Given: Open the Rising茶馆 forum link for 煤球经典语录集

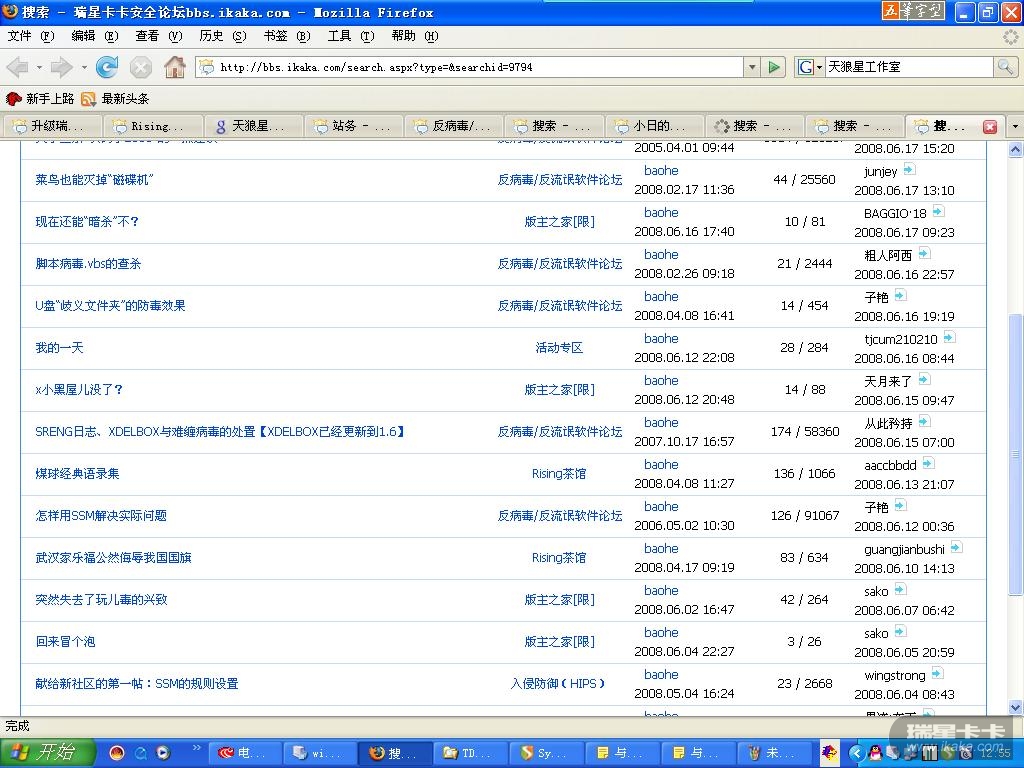Looking at the screenshot, I should [559, 474].
